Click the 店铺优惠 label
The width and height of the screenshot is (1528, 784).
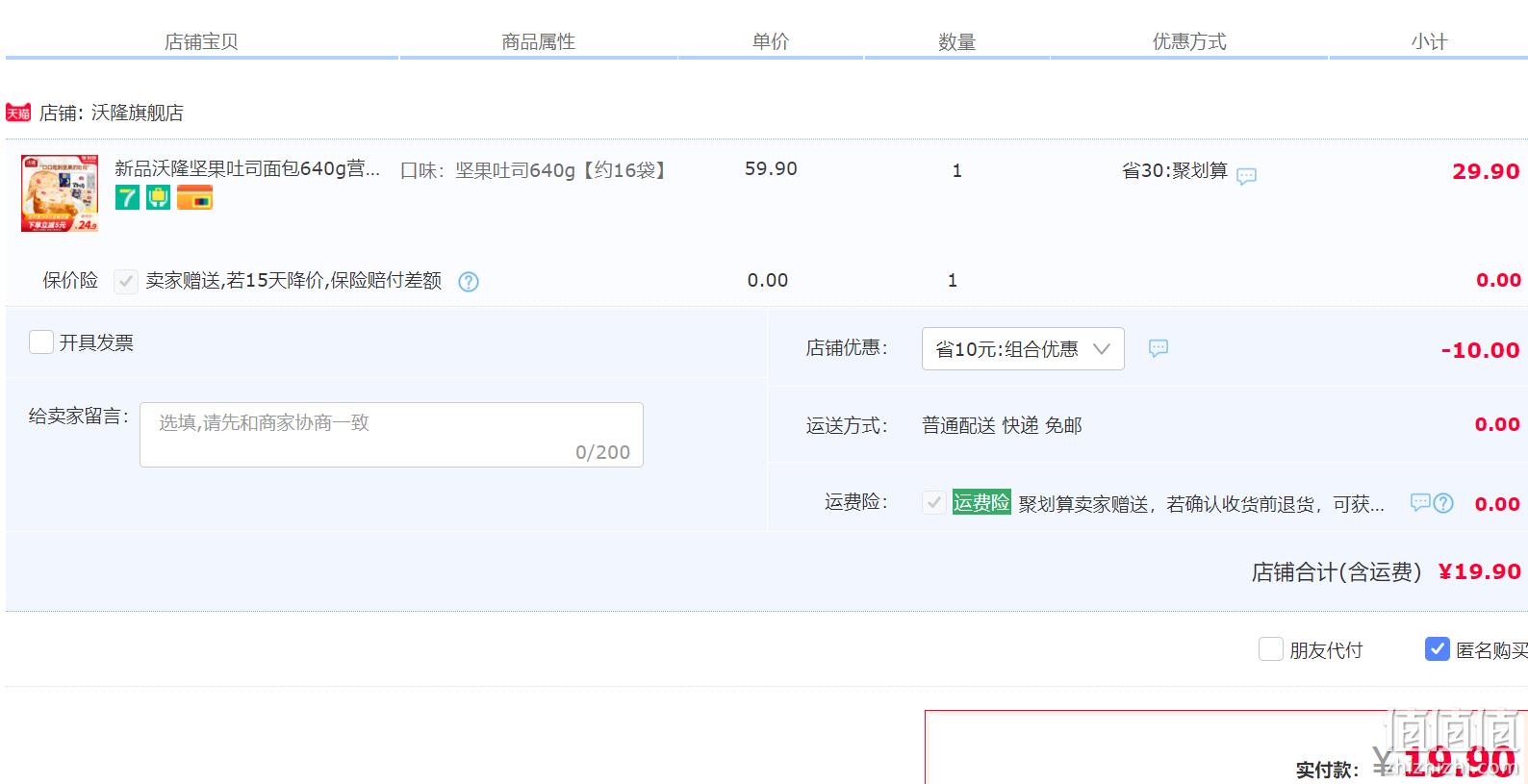[x=847, y=348]
